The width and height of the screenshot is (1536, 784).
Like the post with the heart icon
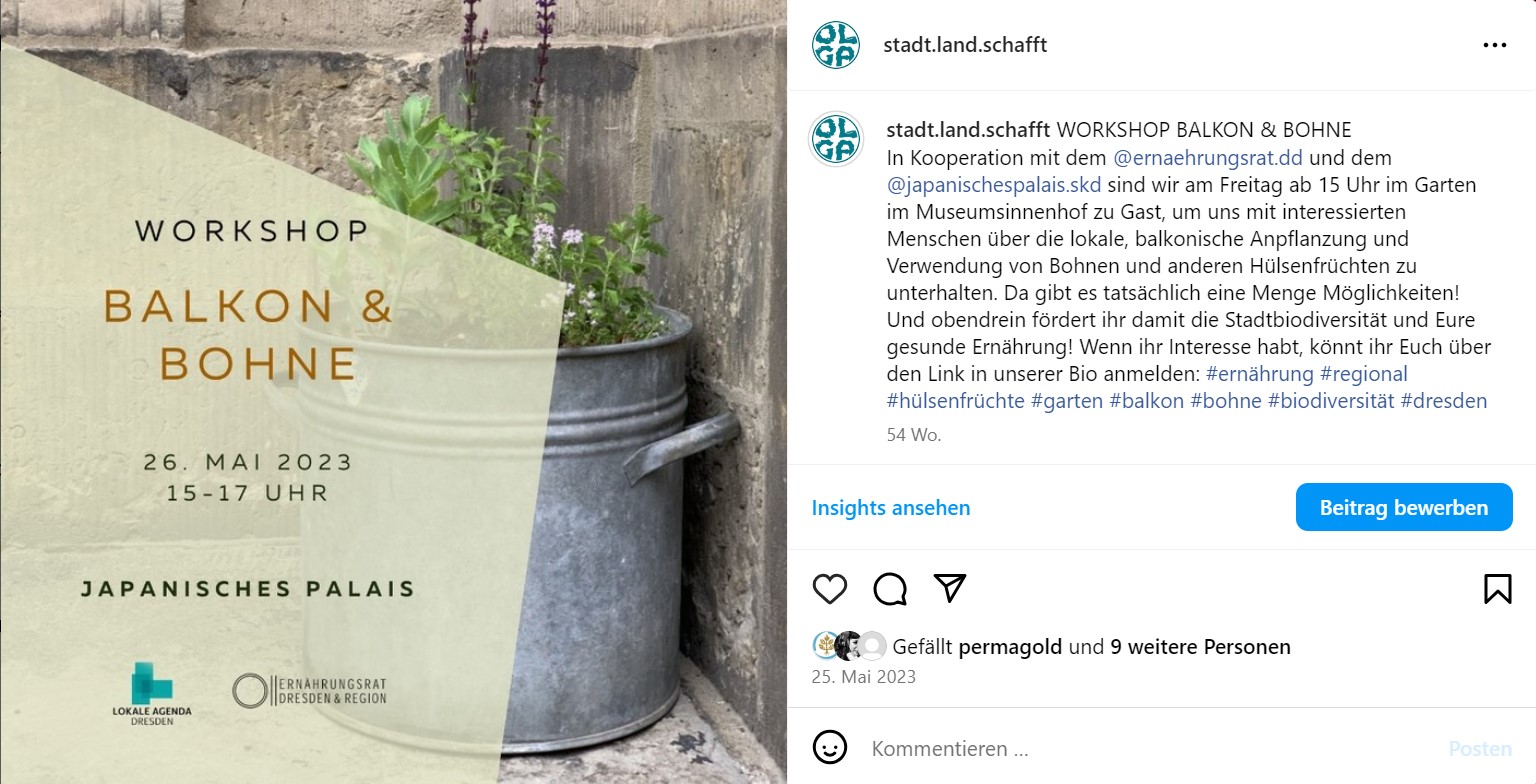click(830, 589)
